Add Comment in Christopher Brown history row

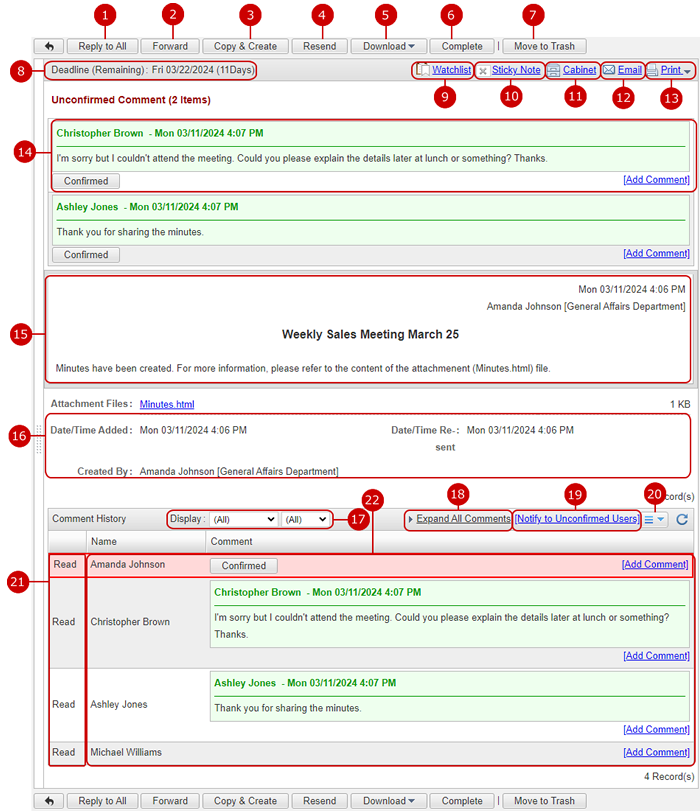tap(656, 655)
